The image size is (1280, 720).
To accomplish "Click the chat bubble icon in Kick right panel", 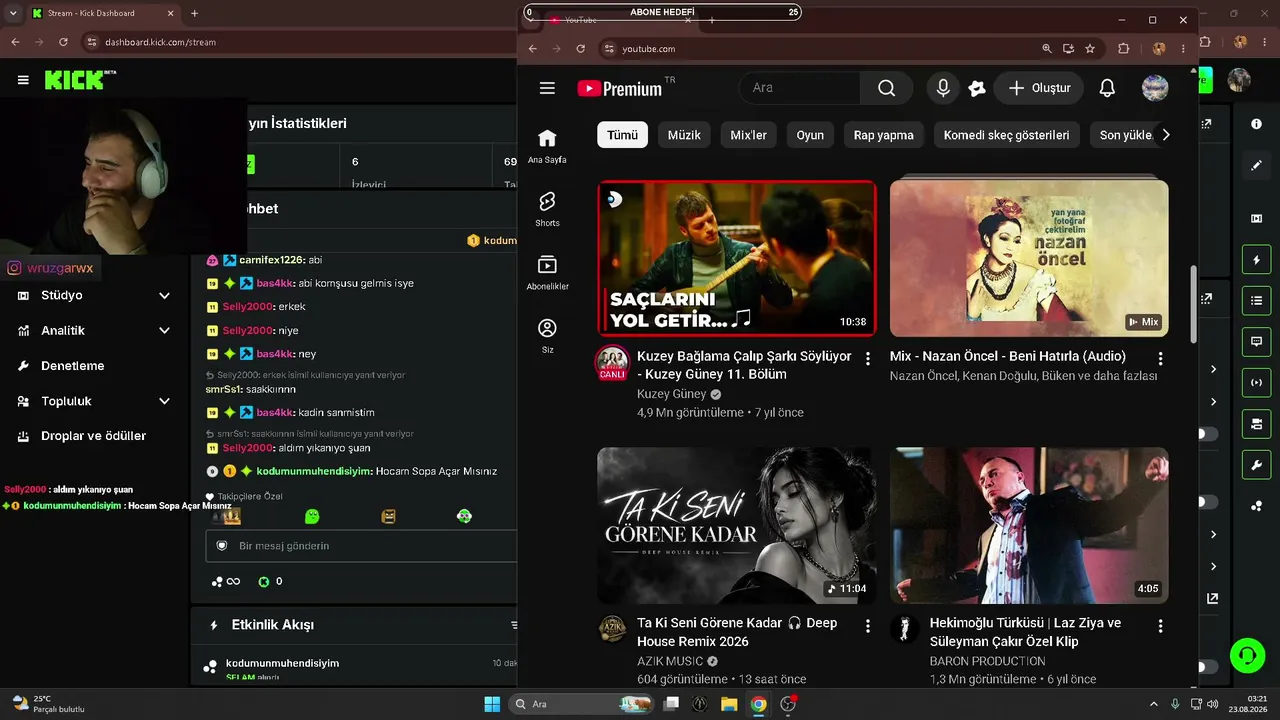I will [x=1256, y=341].
